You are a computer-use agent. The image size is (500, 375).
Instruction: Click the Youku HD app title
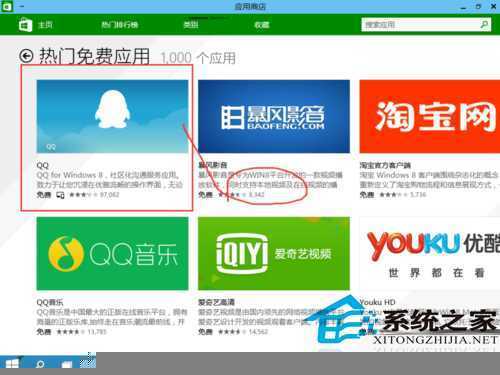coord(377,302)
